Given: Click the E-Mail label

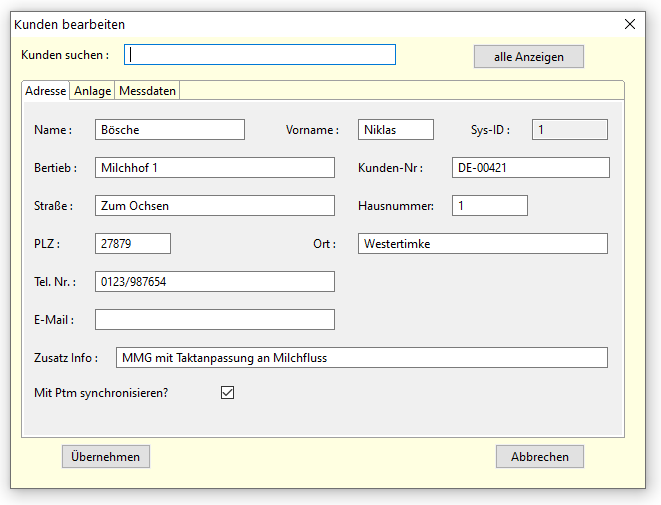Looking at the screenshot, I should pyautogui.click(x=54, y=320).
